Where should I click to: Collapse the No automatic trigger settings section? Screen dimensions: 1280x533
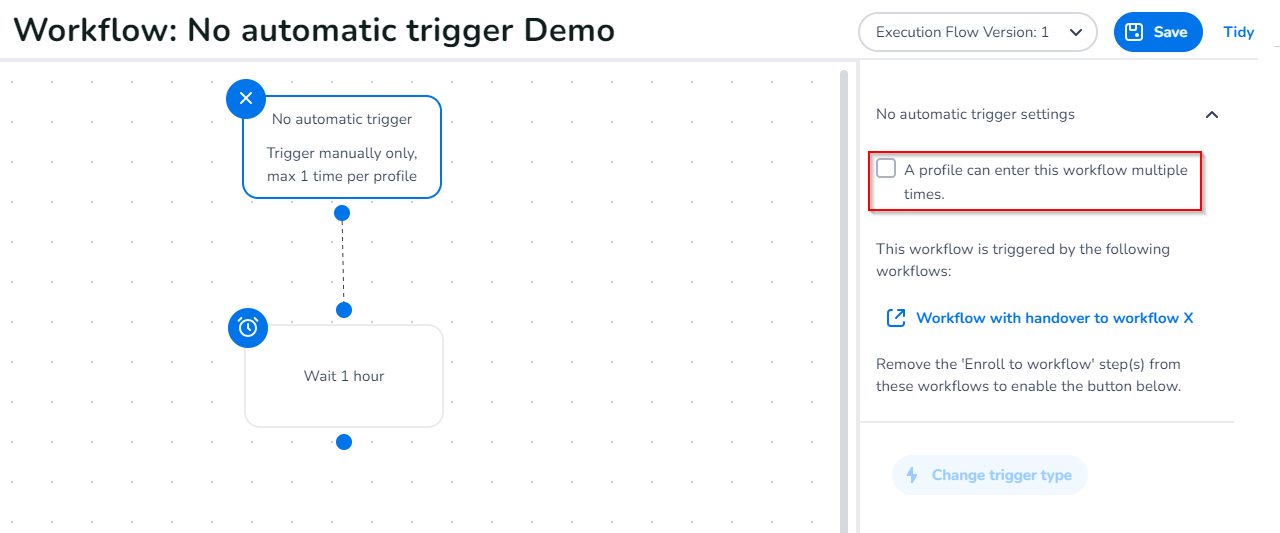pyautogui.click(x=1212, y=115)
